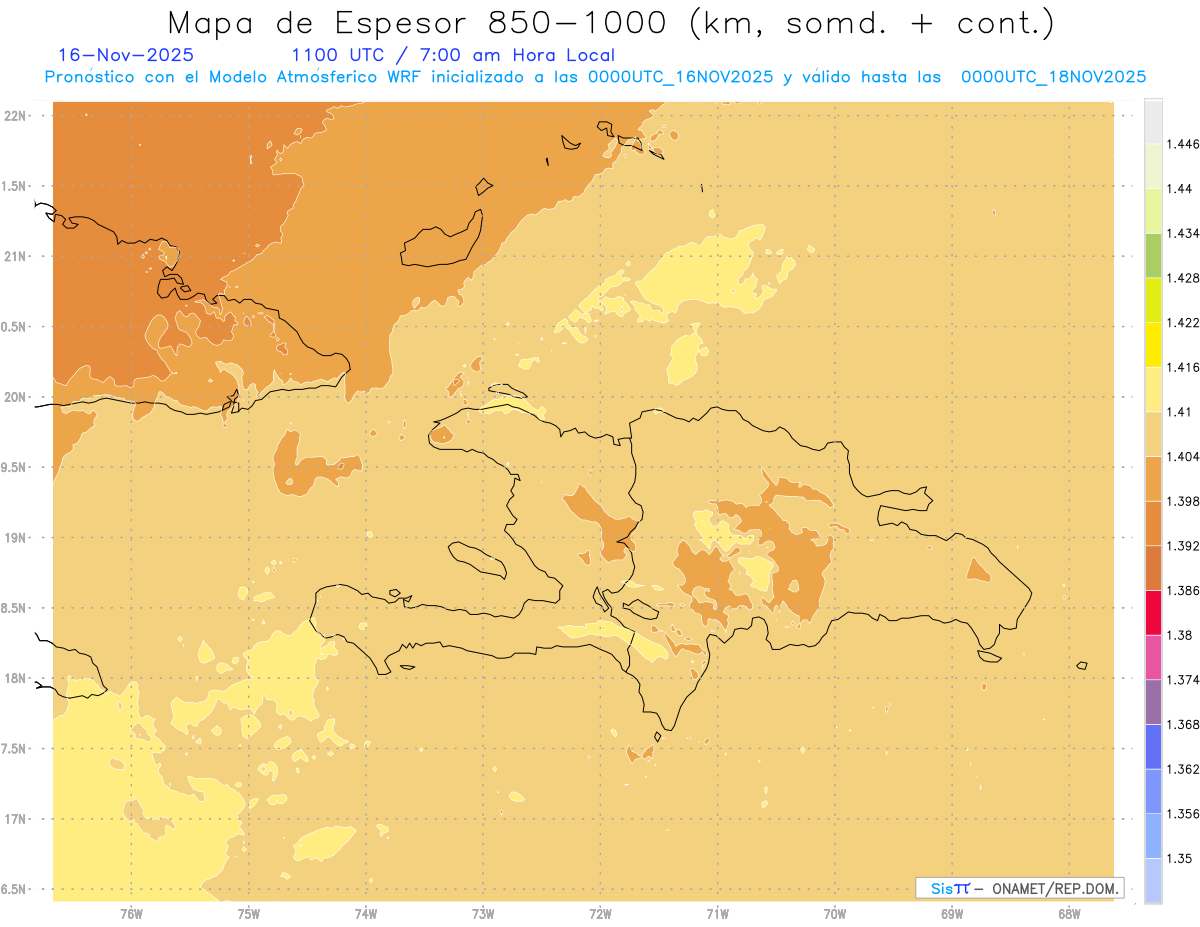Click the latitude label '20N'
This screenshot has width=1200, height=927.
pos(16,397)
